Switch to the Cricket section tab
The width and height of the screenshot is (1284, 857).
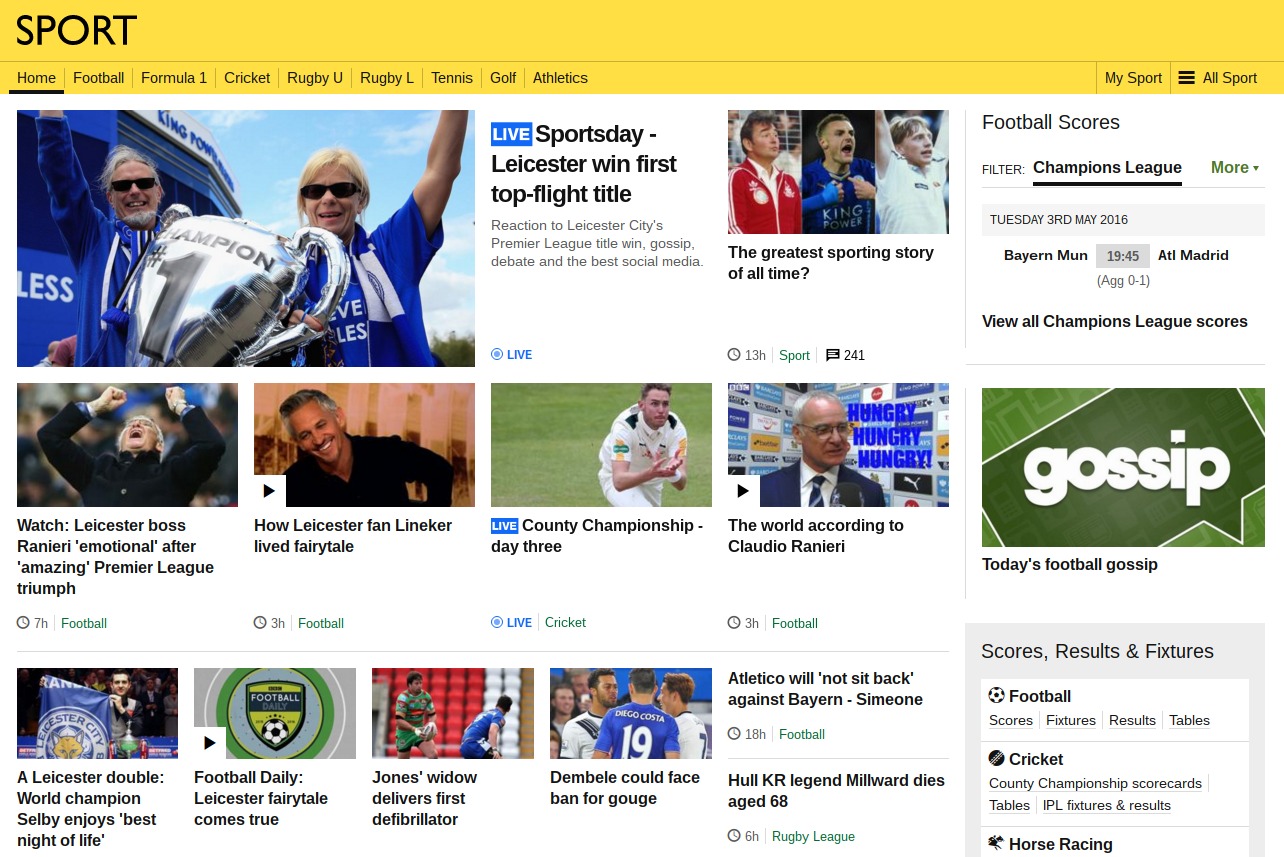[247, 77]
